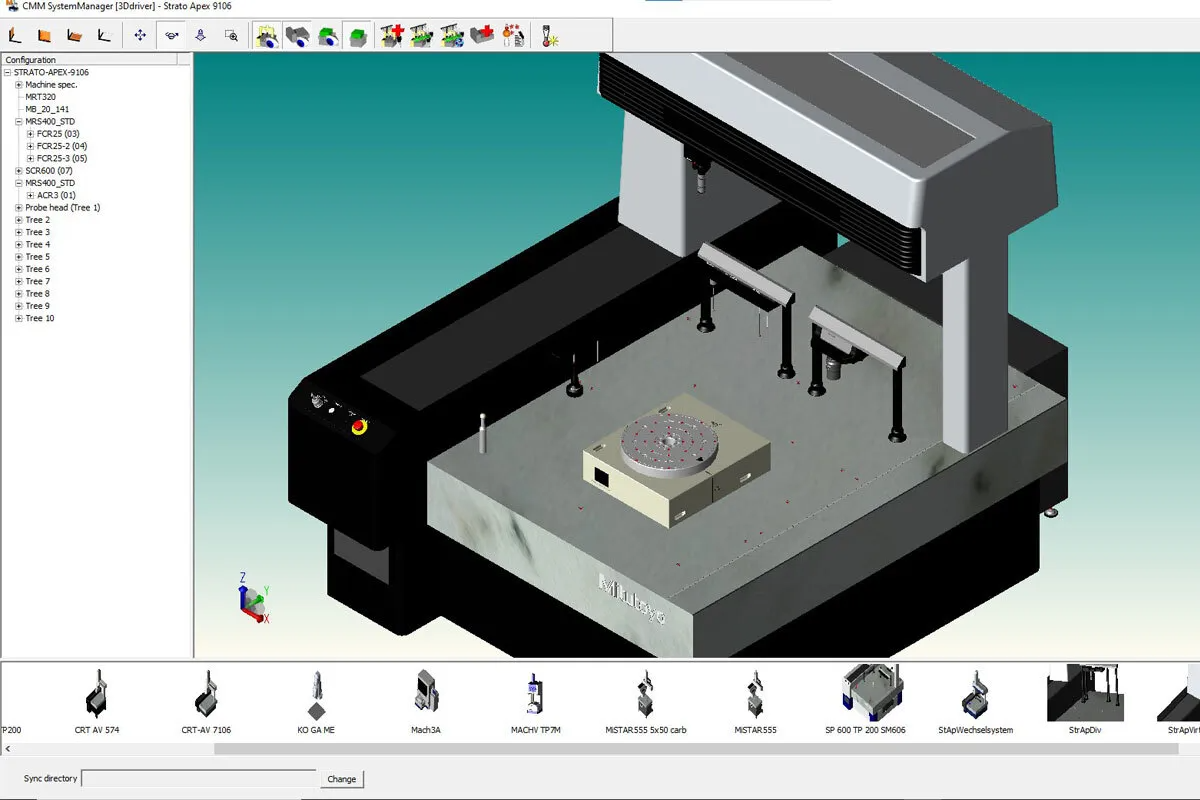Select the MRS400_STD label above FCR25 (03)
1200x800 pixels.
(50, 122)
